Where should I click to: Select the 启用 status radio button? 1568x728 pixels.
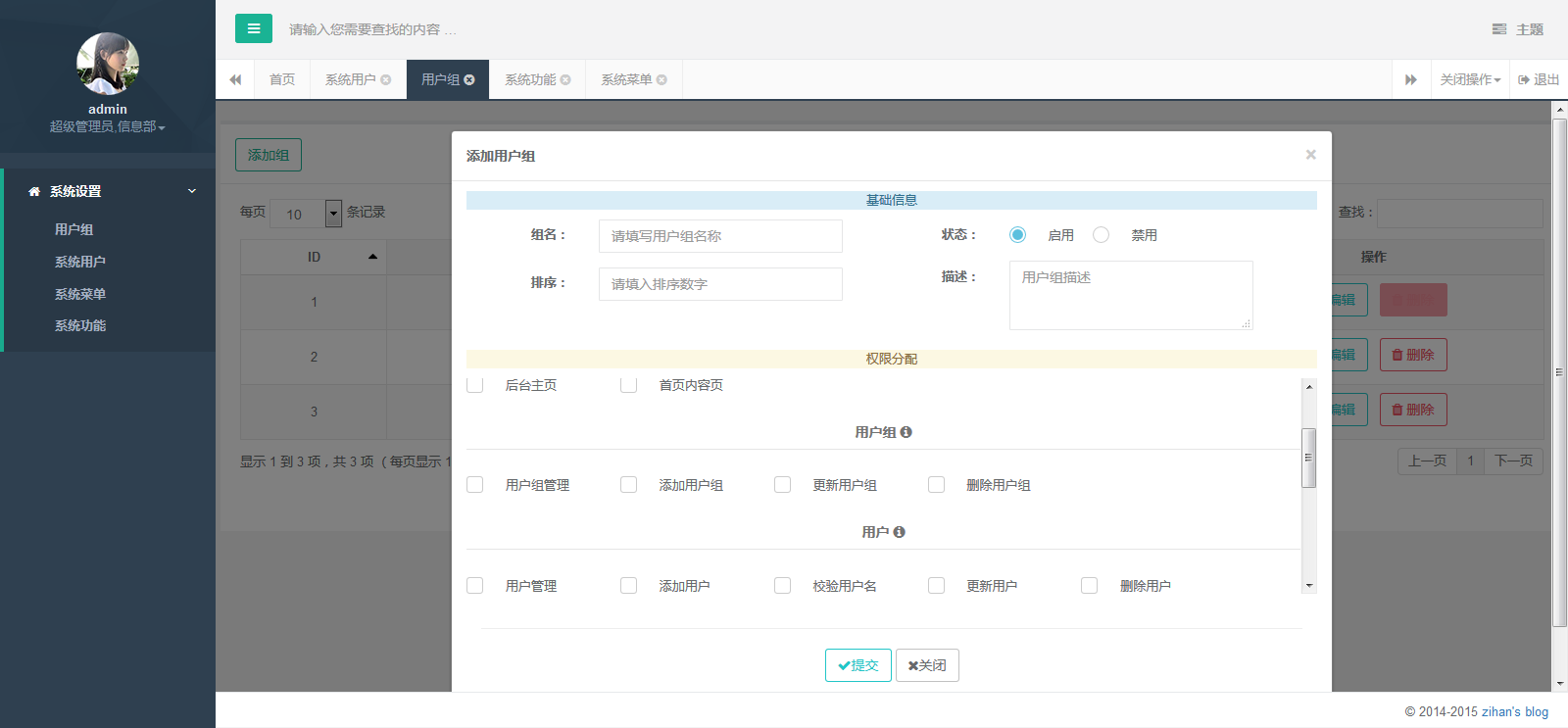(x=1017, y=235)
